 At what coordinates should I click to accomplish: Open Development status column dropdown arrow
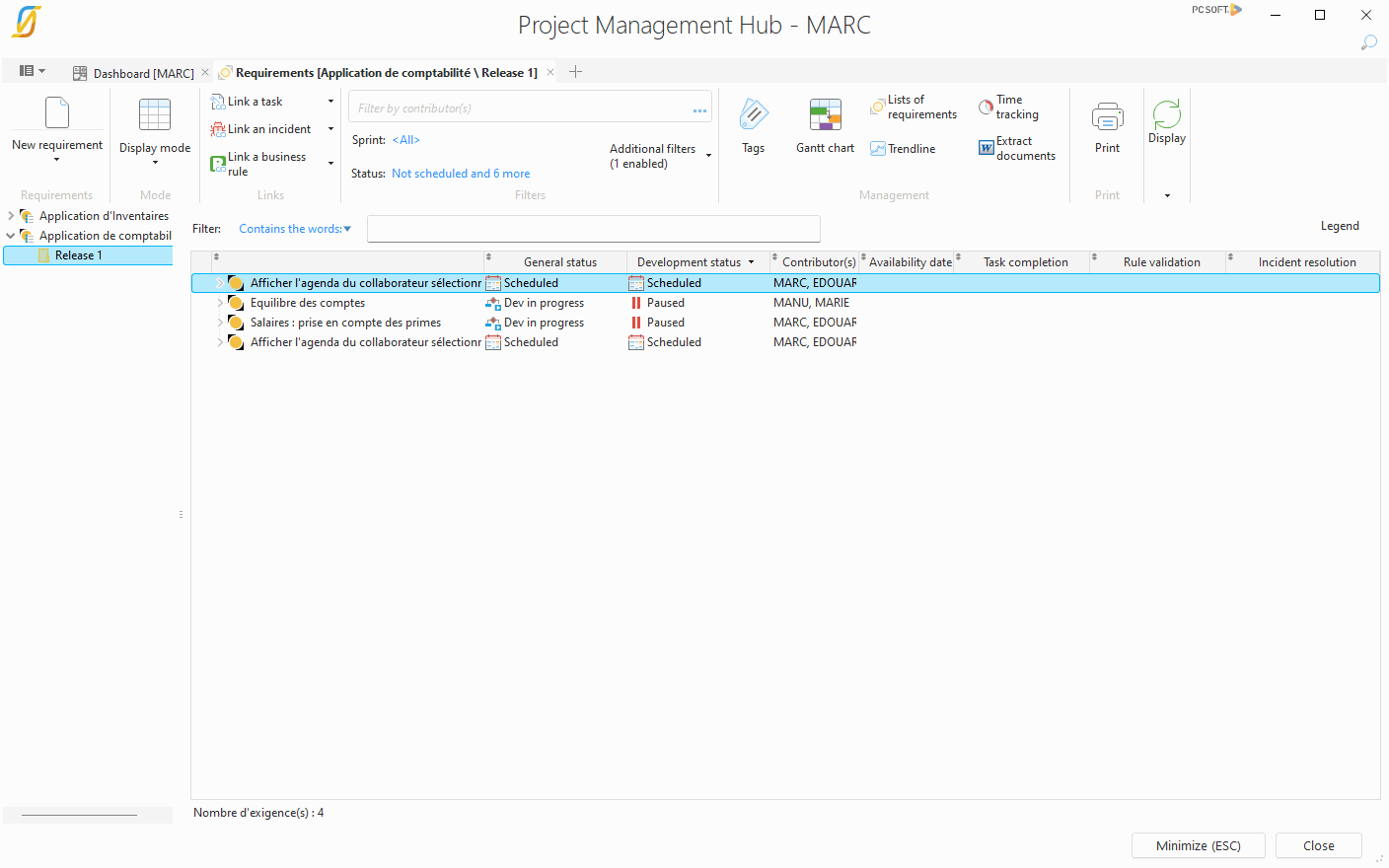click(751, 262)
